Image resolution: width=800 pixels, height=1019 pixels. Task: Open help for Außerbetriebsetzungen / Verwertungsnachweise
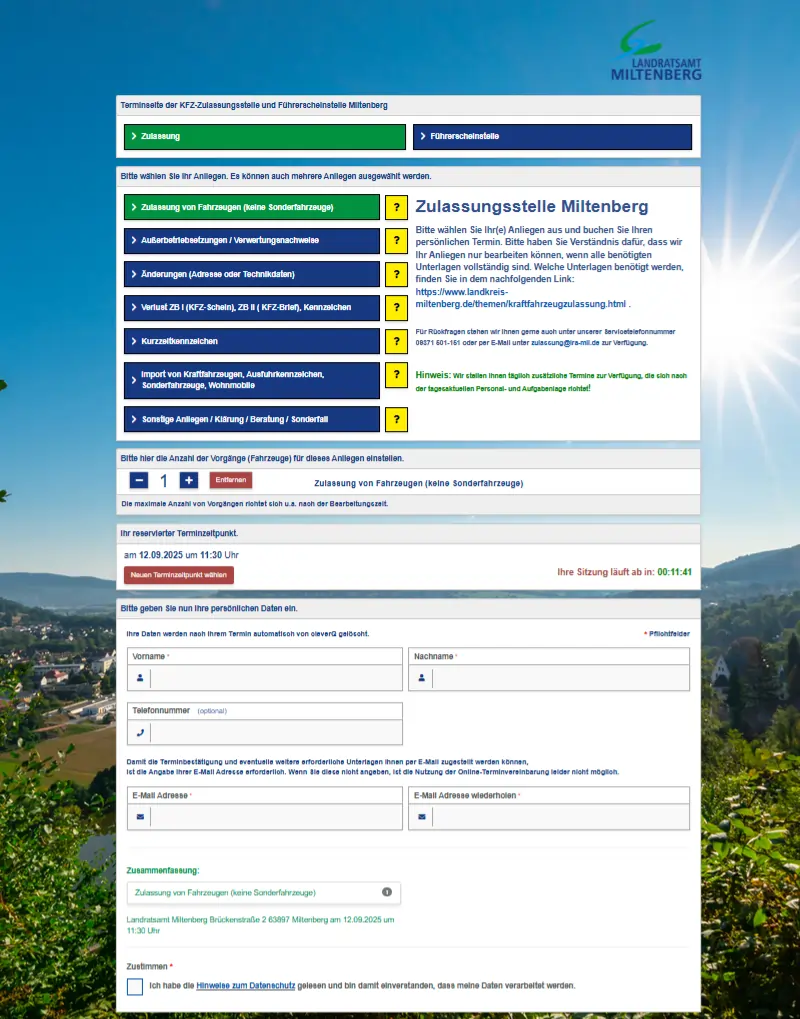tap(396, 241)
